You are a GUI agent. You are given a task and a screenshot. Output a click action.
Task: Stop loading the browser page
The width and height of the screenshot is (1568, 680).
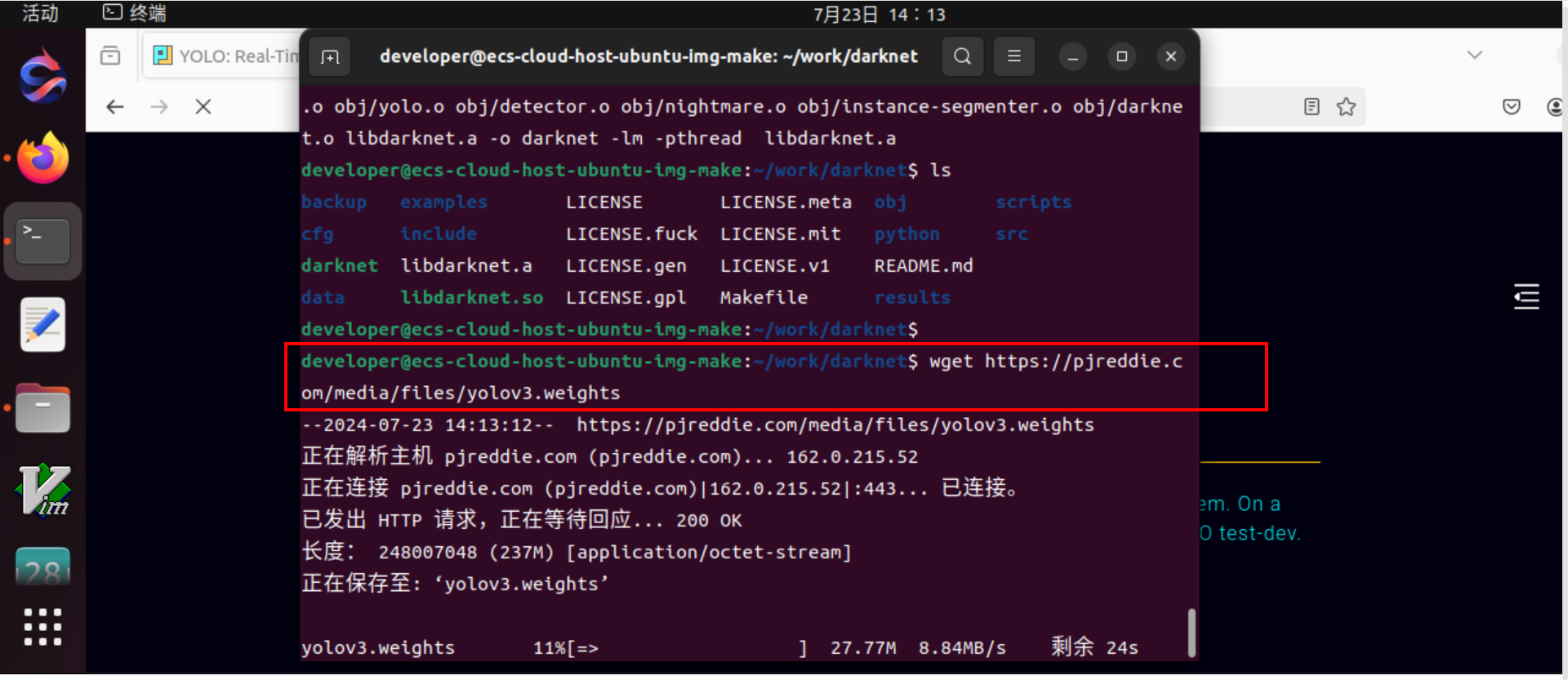point(203,107)
